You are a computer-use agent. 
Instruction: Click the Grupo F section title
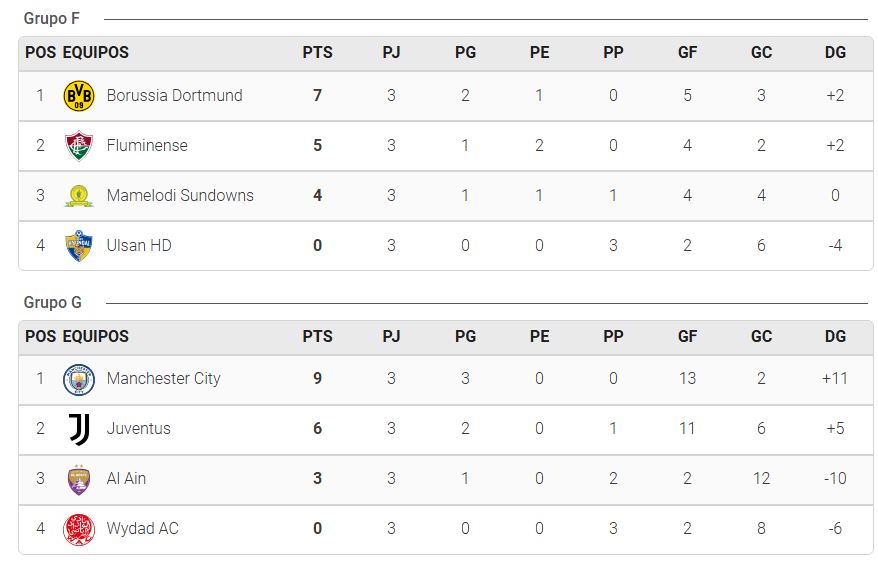click(52, 18)
